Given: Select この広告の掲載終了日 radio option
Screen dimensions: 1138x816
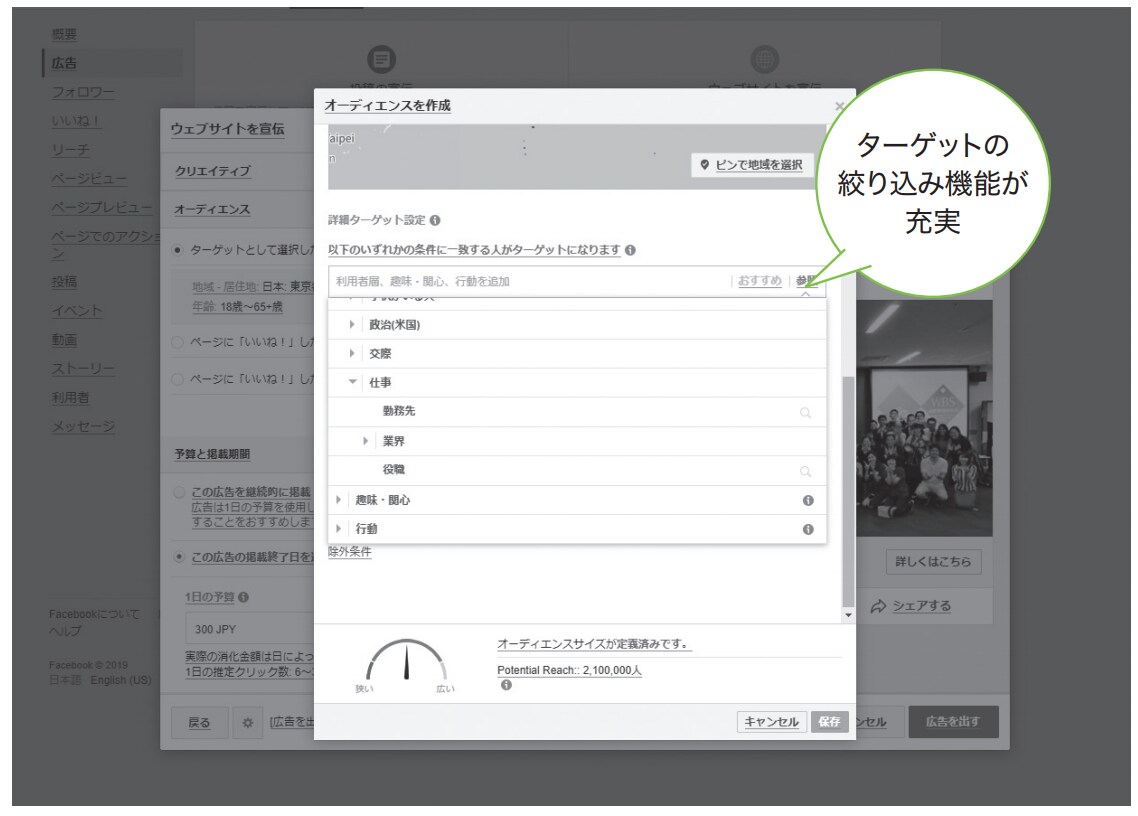Looking at the screenshot, I should tap(178, 557).
